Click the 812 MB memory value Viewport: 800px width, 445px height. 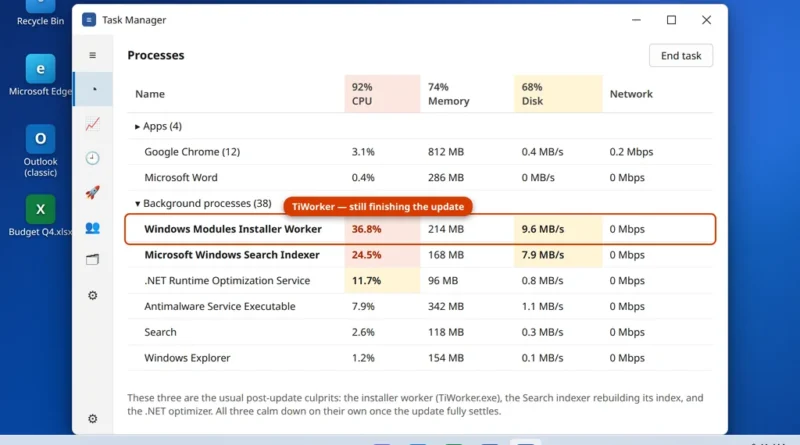tap(446, 152)
